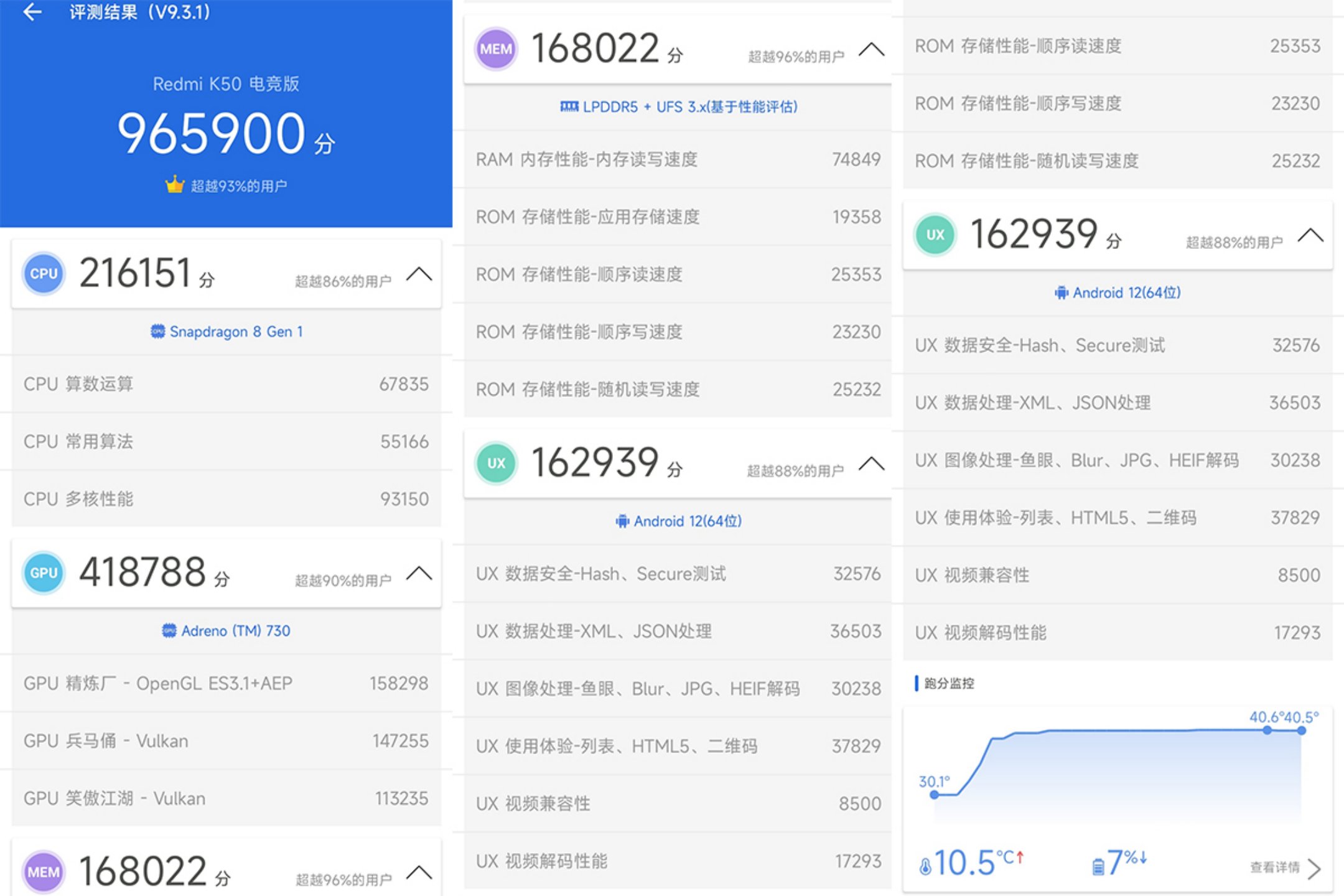Click the 10.5°C temperature rise reading
1344x896 pixels.
978,862
